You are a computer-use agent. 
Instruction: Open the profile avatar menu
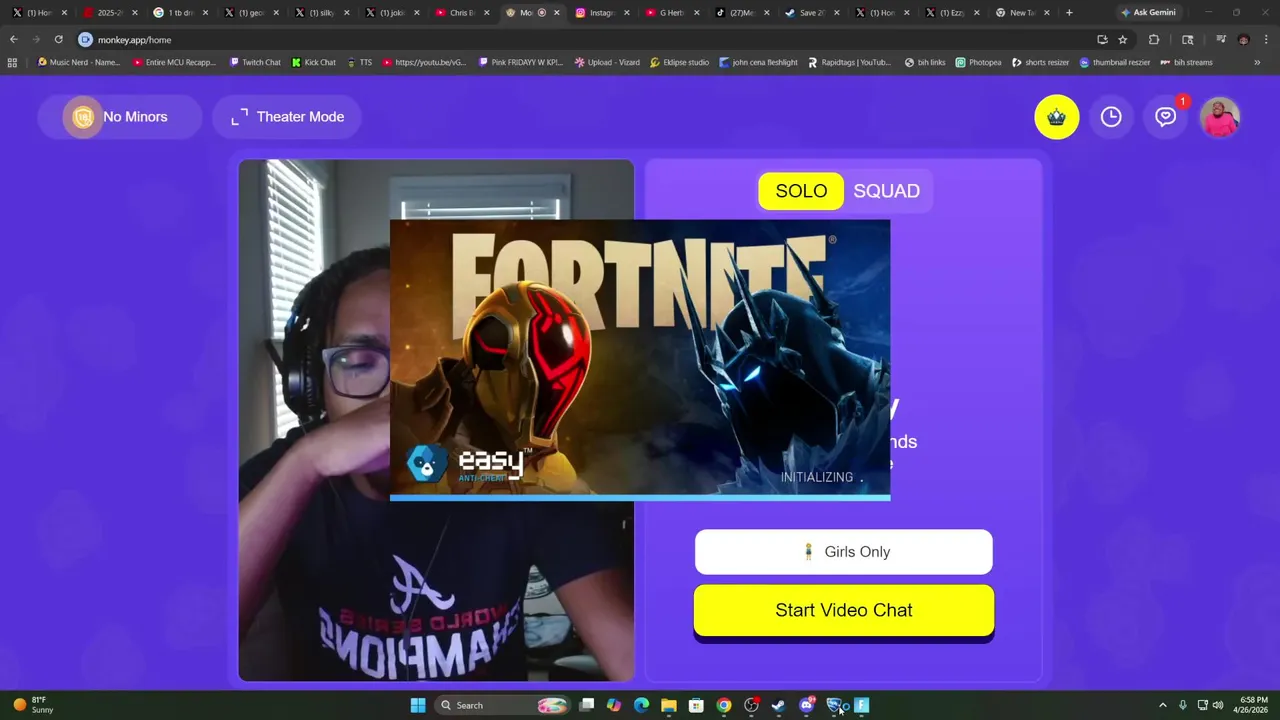(x=1220, y=117)
